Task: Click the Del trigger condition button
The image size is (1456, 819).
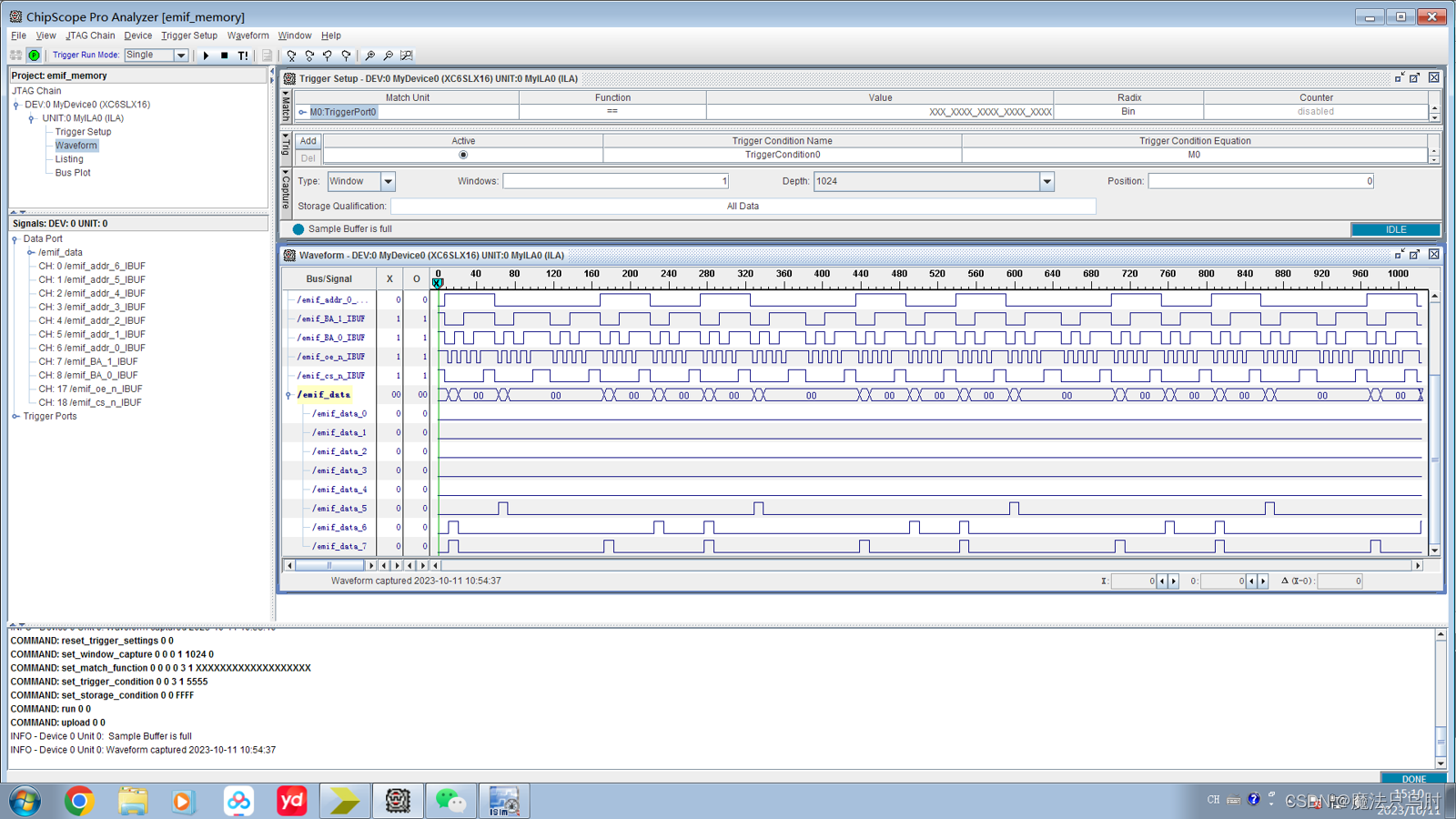Action: 308,158
